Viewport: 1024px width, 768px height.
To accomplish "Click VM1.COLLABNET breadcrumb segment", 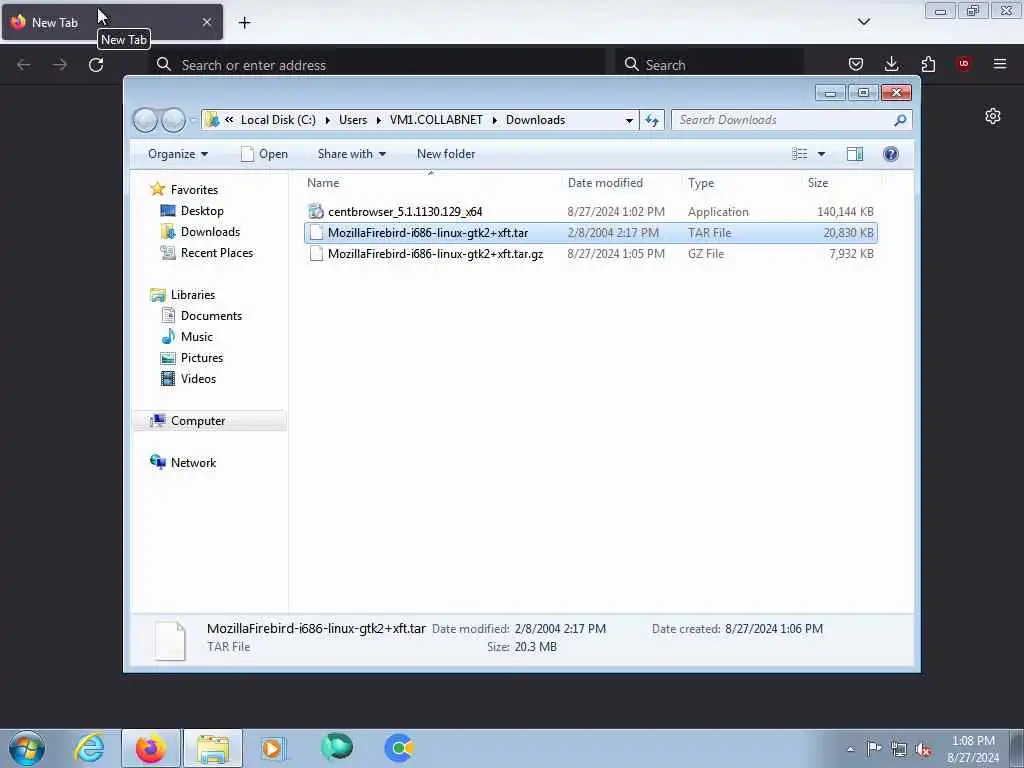I will [x=436, y=120].
